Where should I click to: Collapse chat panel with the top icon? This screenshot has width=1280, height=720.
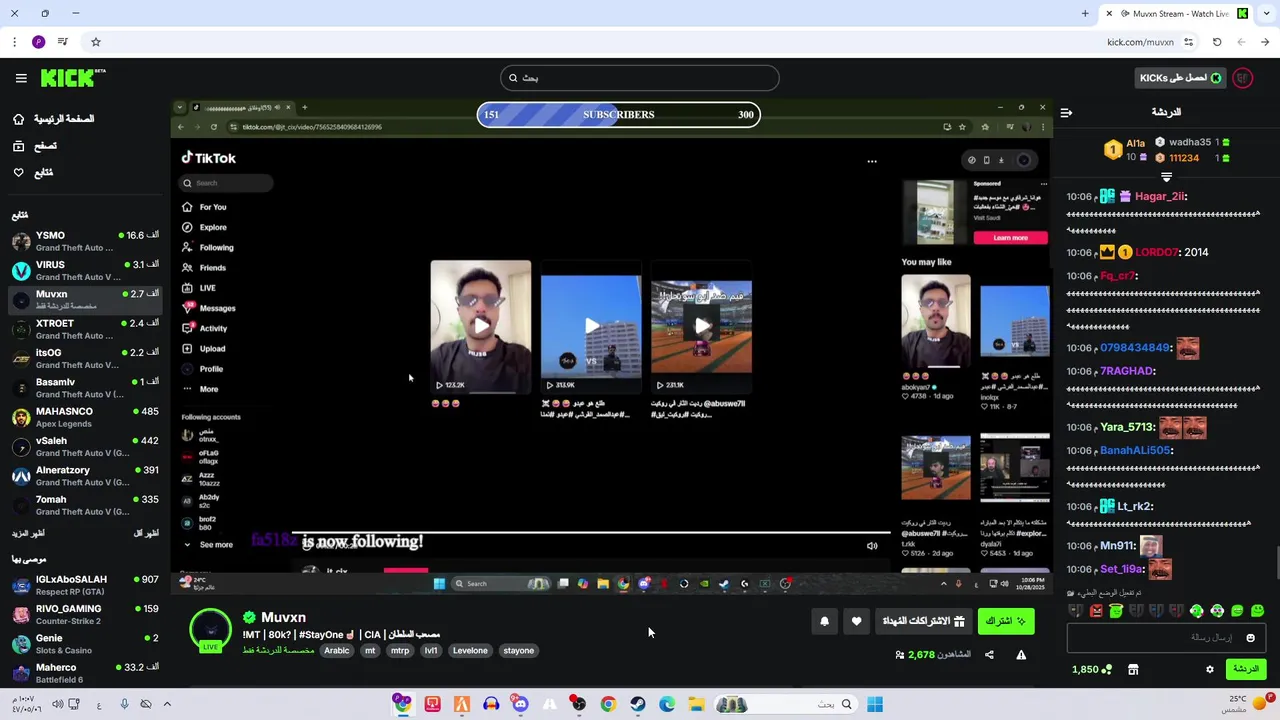[x=1066, y=112]
